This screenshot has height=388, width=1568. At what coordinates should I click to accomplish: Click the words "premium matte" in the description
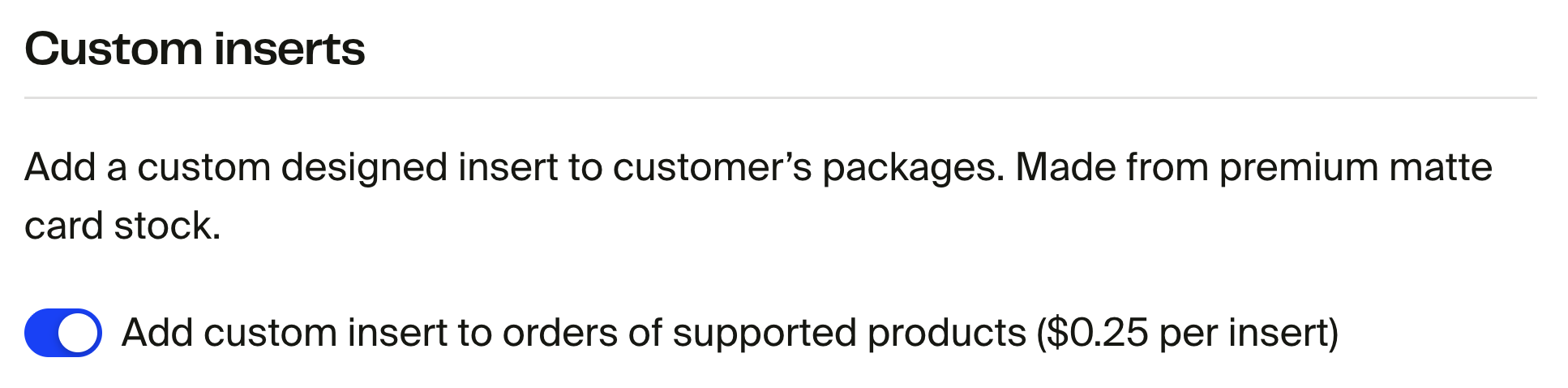1356,167
